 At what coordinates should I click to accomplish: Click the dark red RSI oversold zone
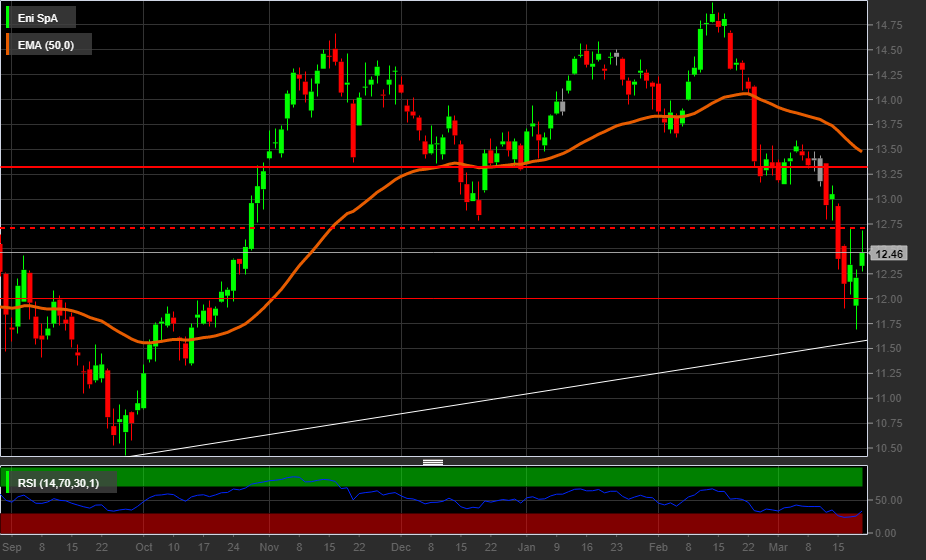coord(500,523)
